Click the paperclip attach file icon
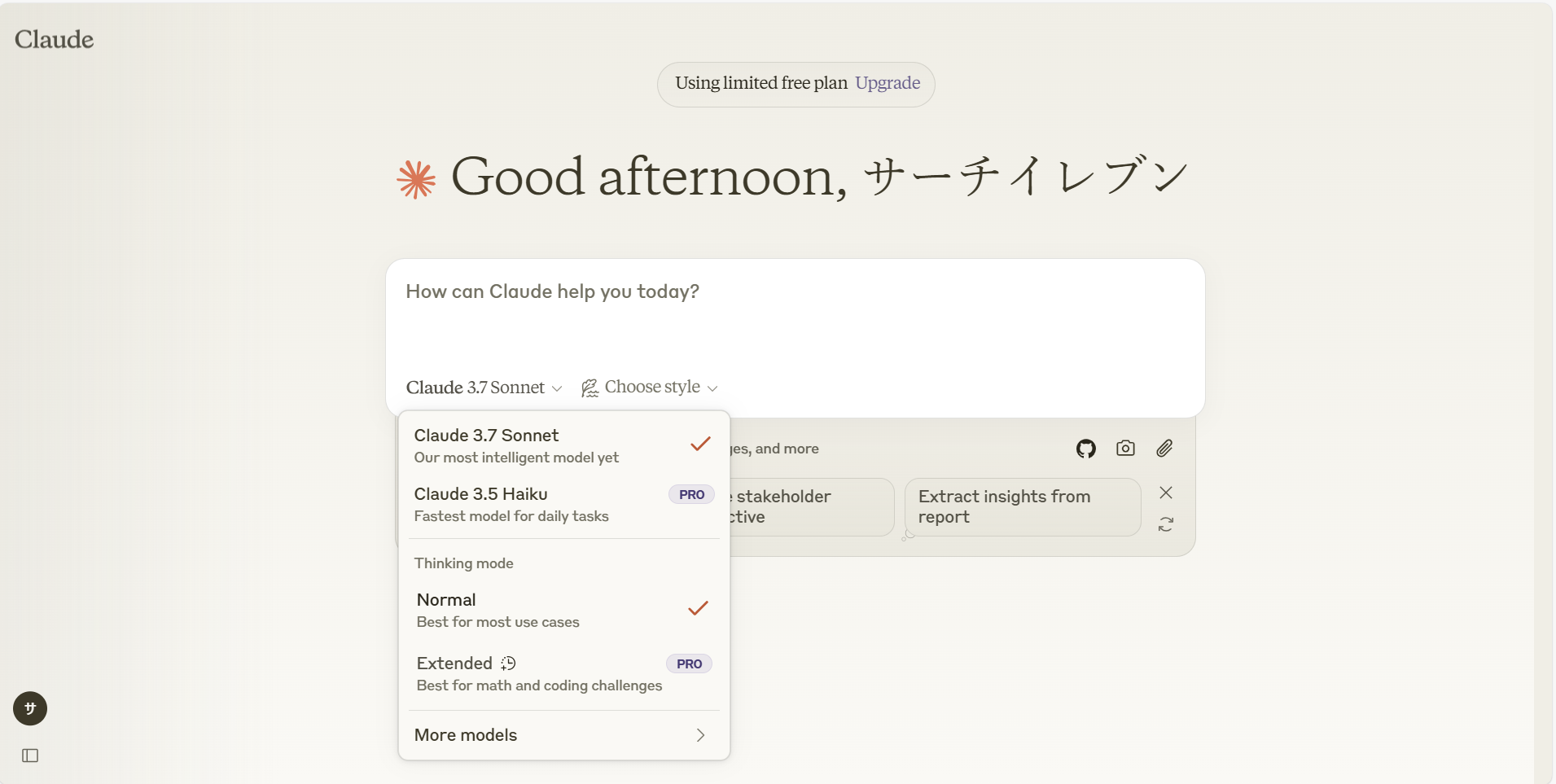The width and height of the screenshot is (1556, 784). coord(1164,448)
